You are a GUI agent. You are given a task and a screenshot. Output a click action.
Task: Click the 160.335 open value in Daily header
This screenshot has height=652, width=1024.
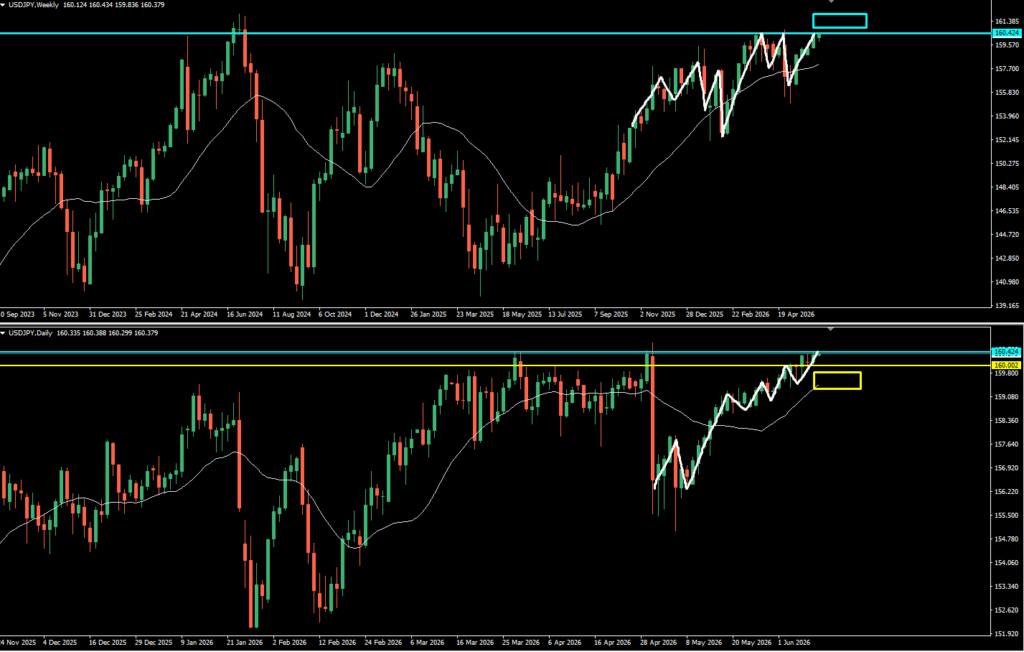coord(69,333)
